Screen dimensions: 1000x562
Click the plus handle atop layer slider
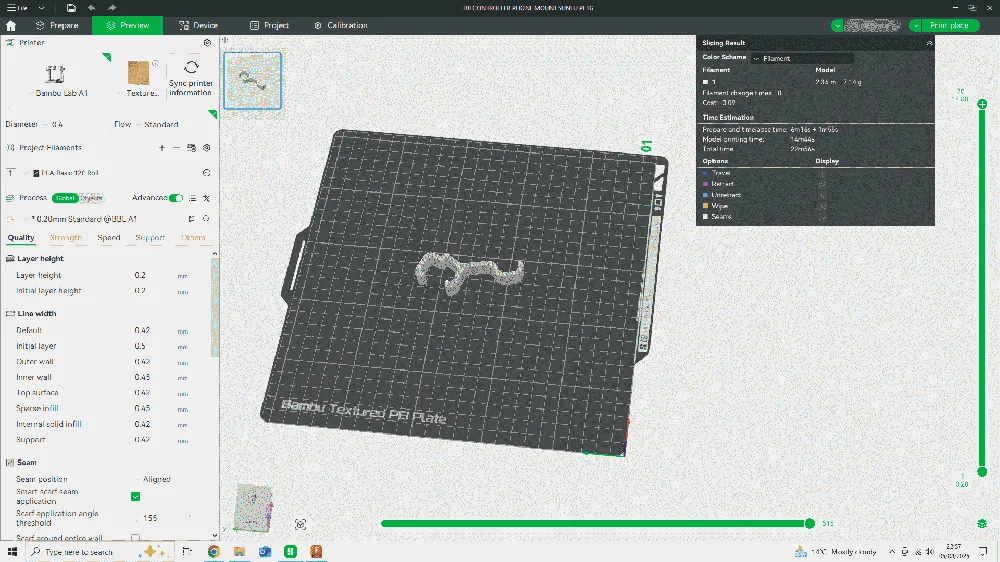coord(982,104)
